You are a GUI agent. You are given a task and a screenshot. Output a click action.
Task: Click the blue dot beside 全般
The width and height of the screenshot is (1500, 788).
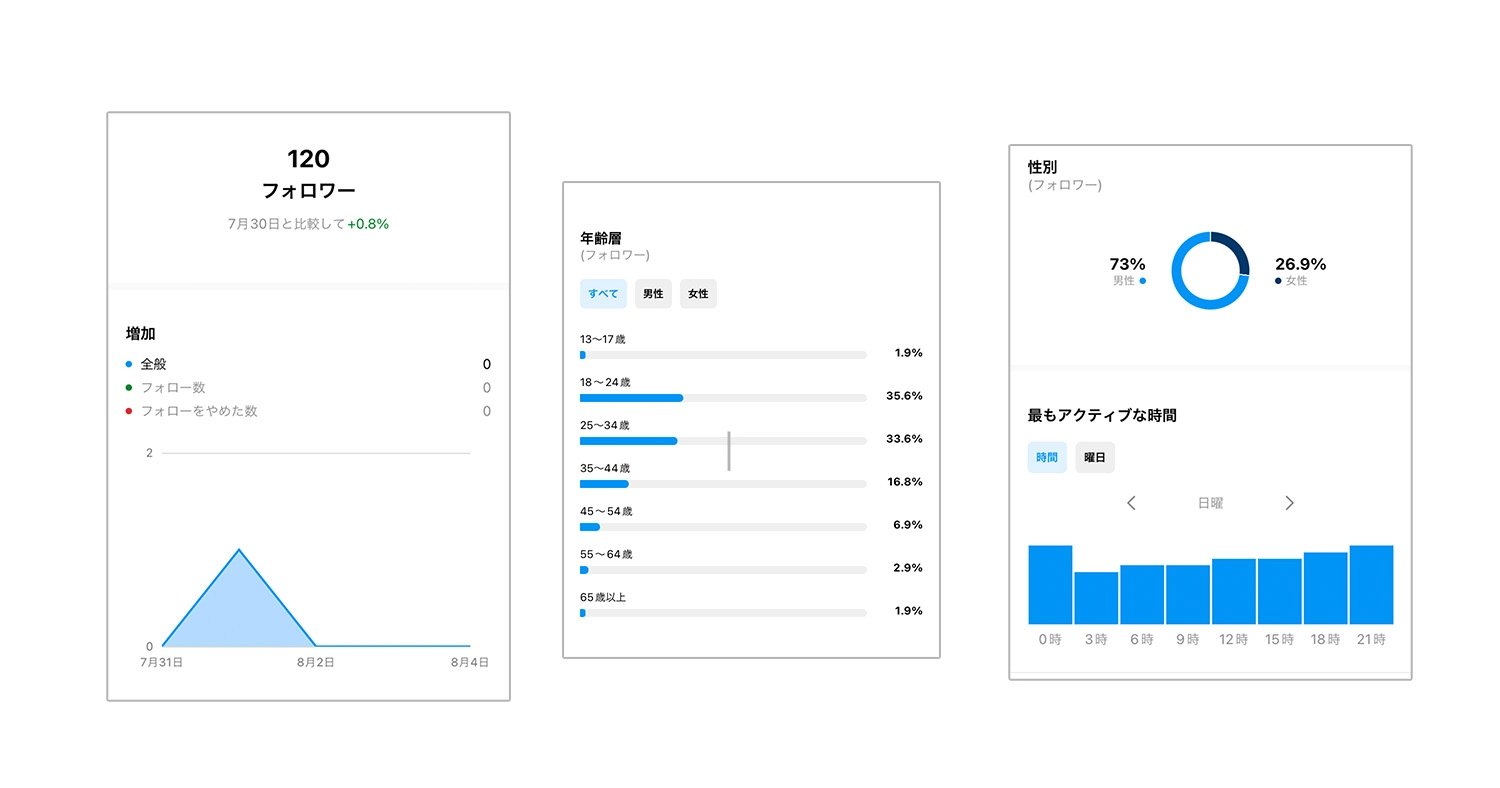(x=129, y=364)
